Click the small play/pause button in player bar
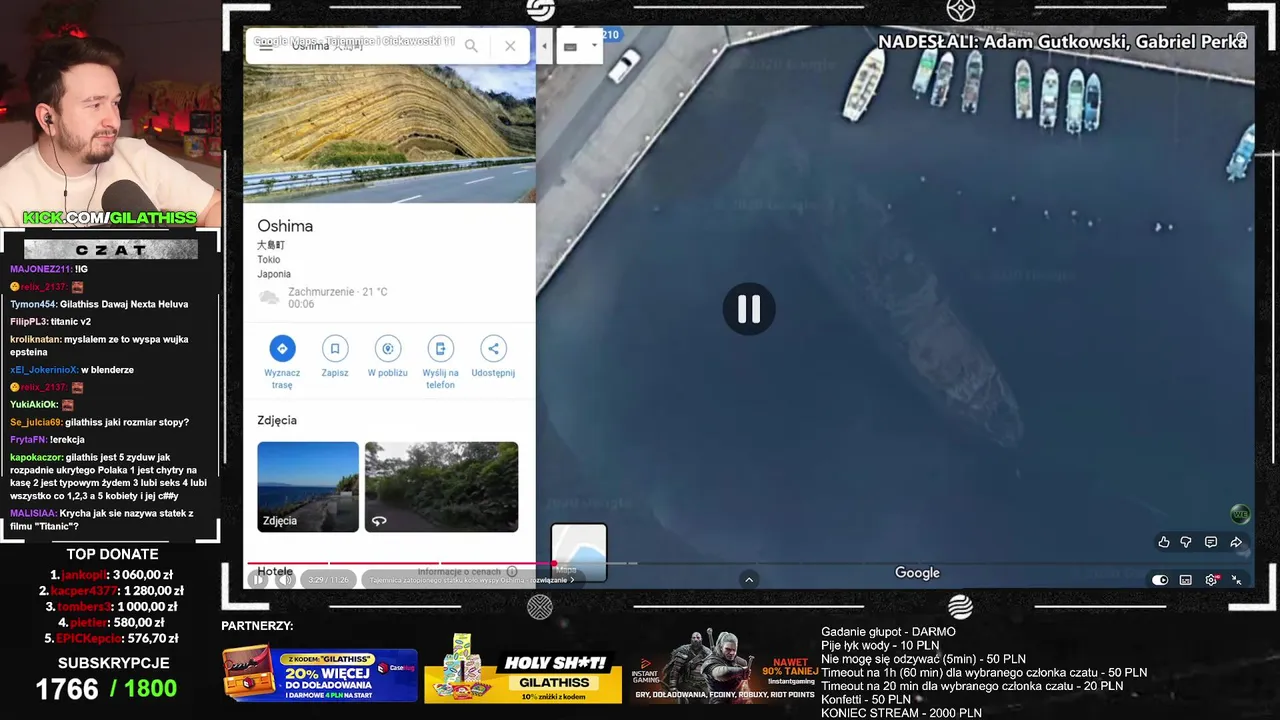The image size is (1280, 720). pyautogui.click(x=258, y=579)
